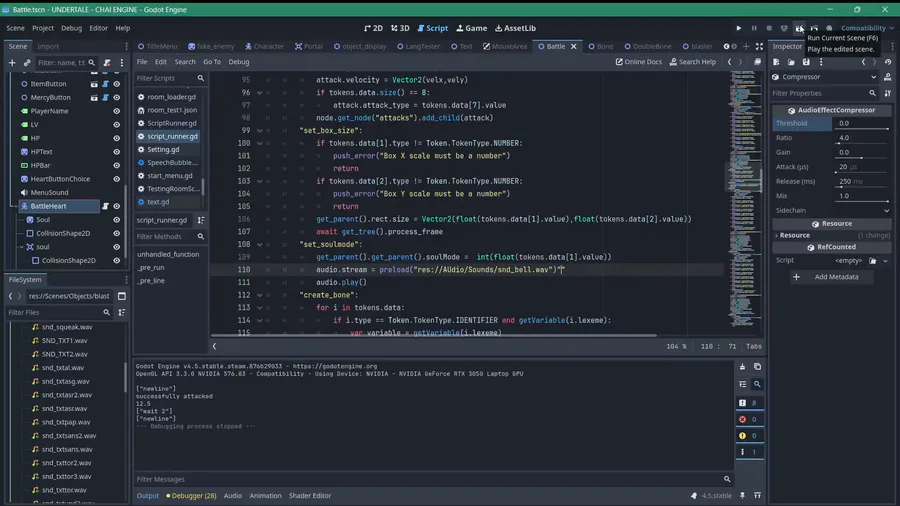Select the MenuSound node
The height and width of the screenshot is (506, 900).
point(49,193)
